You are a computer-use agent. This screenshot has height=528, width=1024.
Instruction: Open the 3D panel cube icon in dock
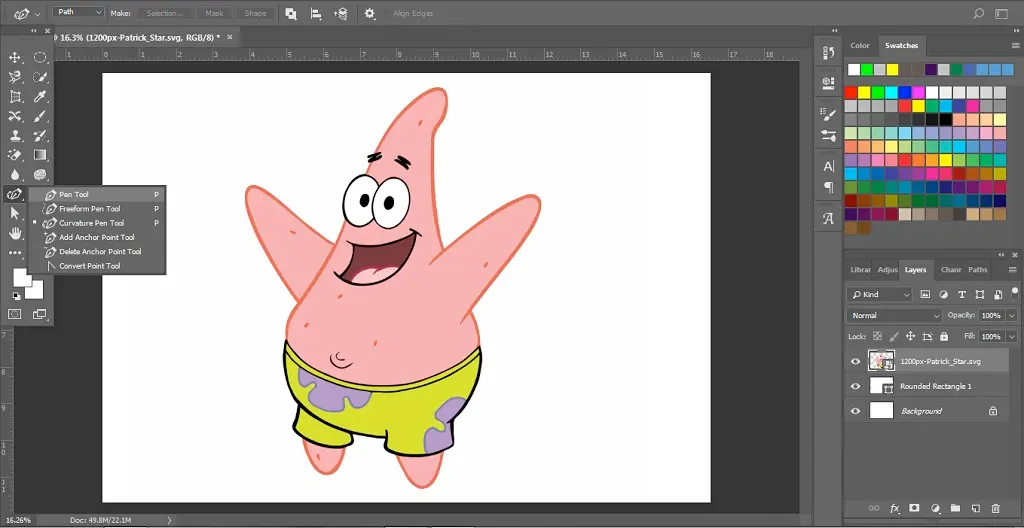(x=829, y=82)
